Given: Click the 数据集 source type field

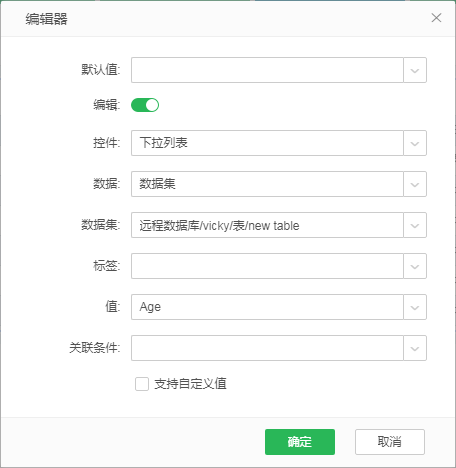Looking at the screenshot, I should tap(267, 184).
